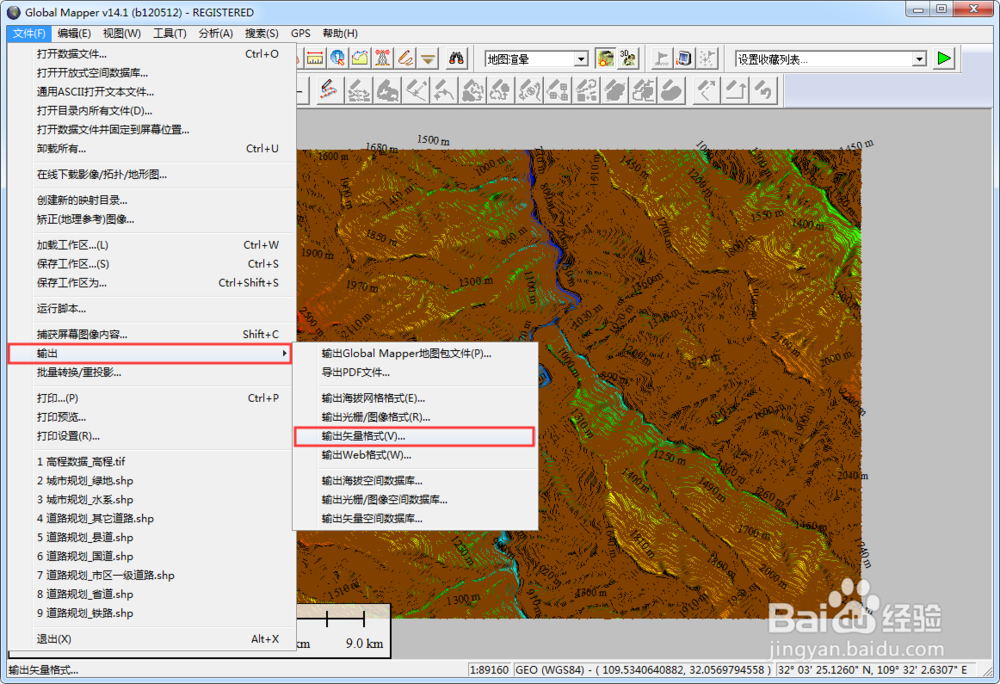Choose 捕获屏幕图像内容... entry
Viewport: 1000px width, 684px height.
152,334
